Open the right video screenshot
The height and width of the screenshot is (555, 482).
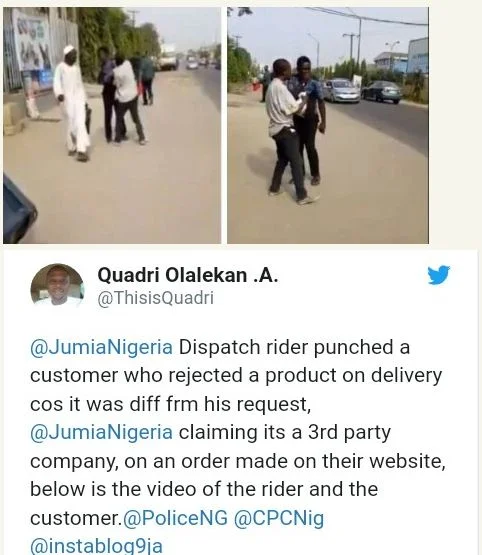tap(328, 125)
